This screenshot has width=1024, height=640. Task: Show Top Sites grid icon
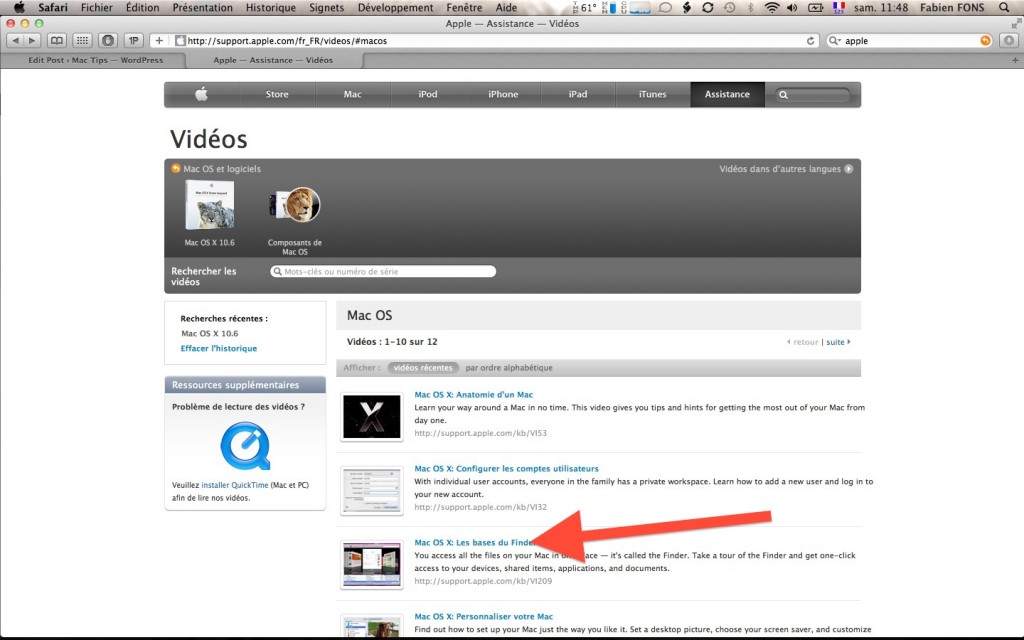coord(82,40)
